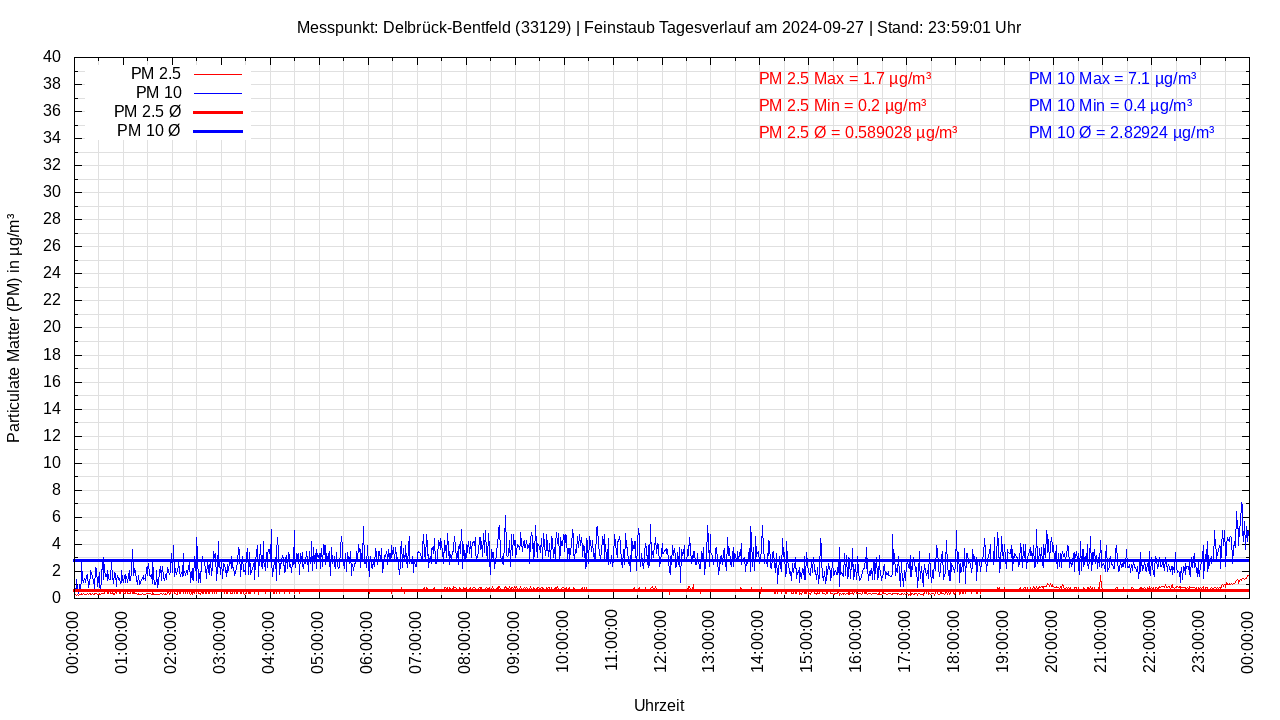Select the PM 2.5 Min = 0.2 µg/m³ text
The height and width of the screenshot is (720, 1280).
point(842,105)
